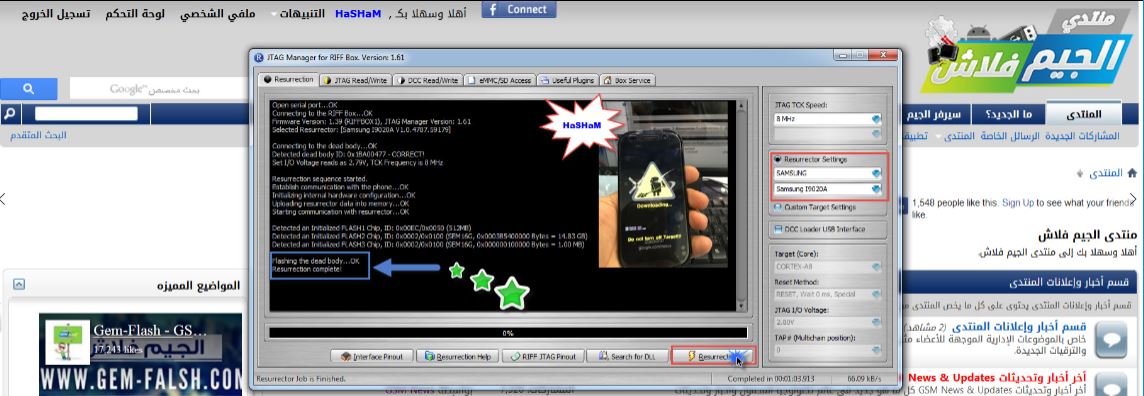
Task: Click the 0% progress bar
Action: [x=508, y=333]
